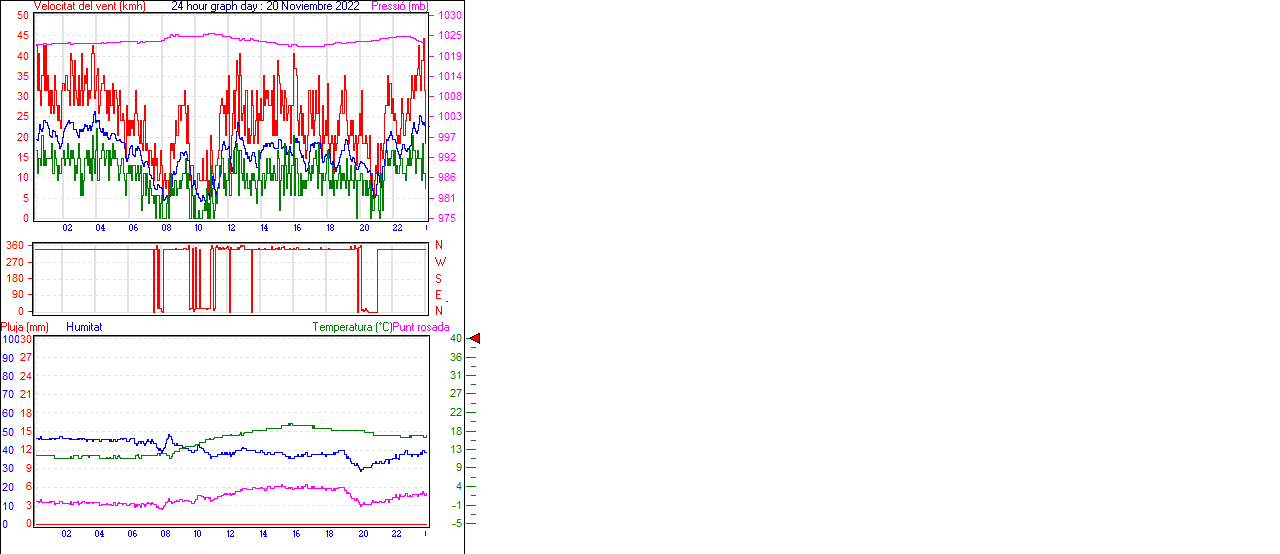1280x554 pixels.
Task: Click the 360 degree tick on direction graph
Action: click(15, 245)
